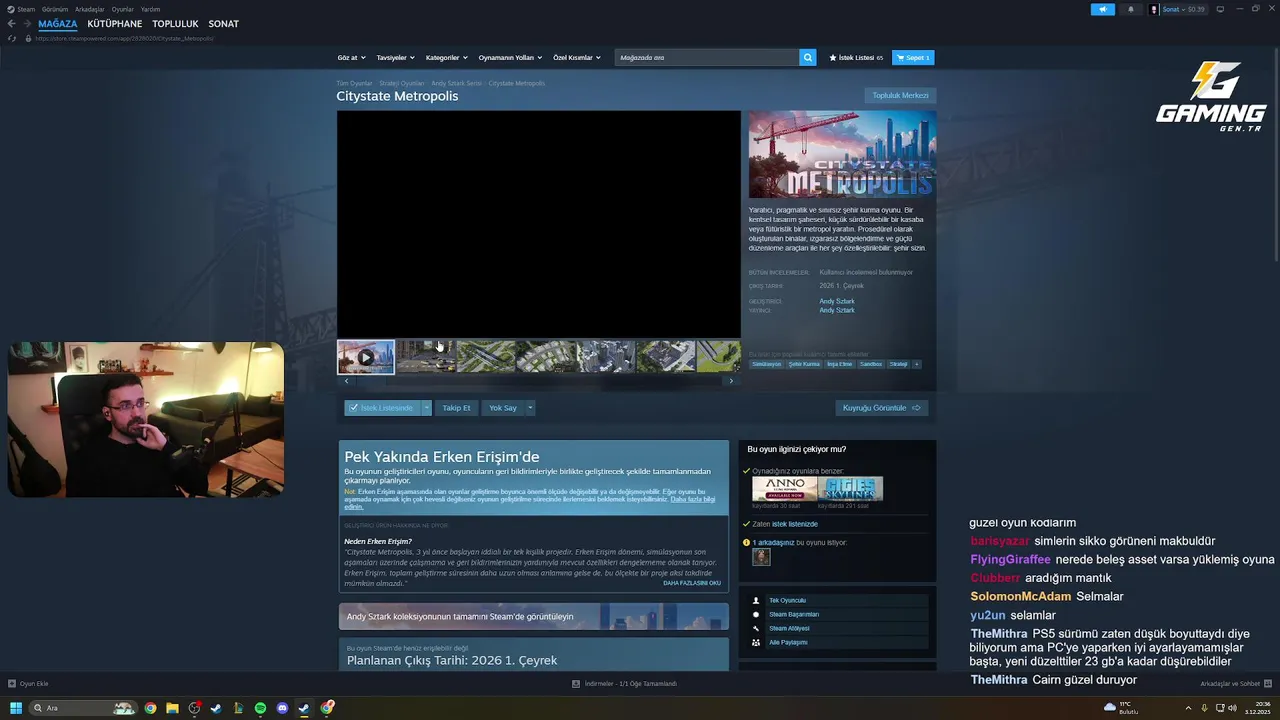This screenshot has height=720, width=1280.
Task: Switch to the TOPLULUK tab
Action: 175,24
